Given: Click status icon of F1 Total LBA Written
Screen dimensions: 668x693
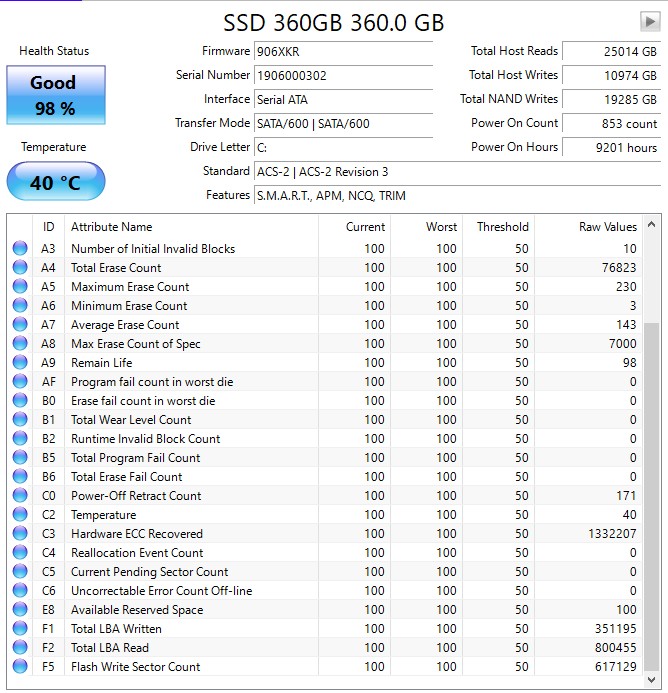Looking at the screenshot, I should click(x=20, y=628).
